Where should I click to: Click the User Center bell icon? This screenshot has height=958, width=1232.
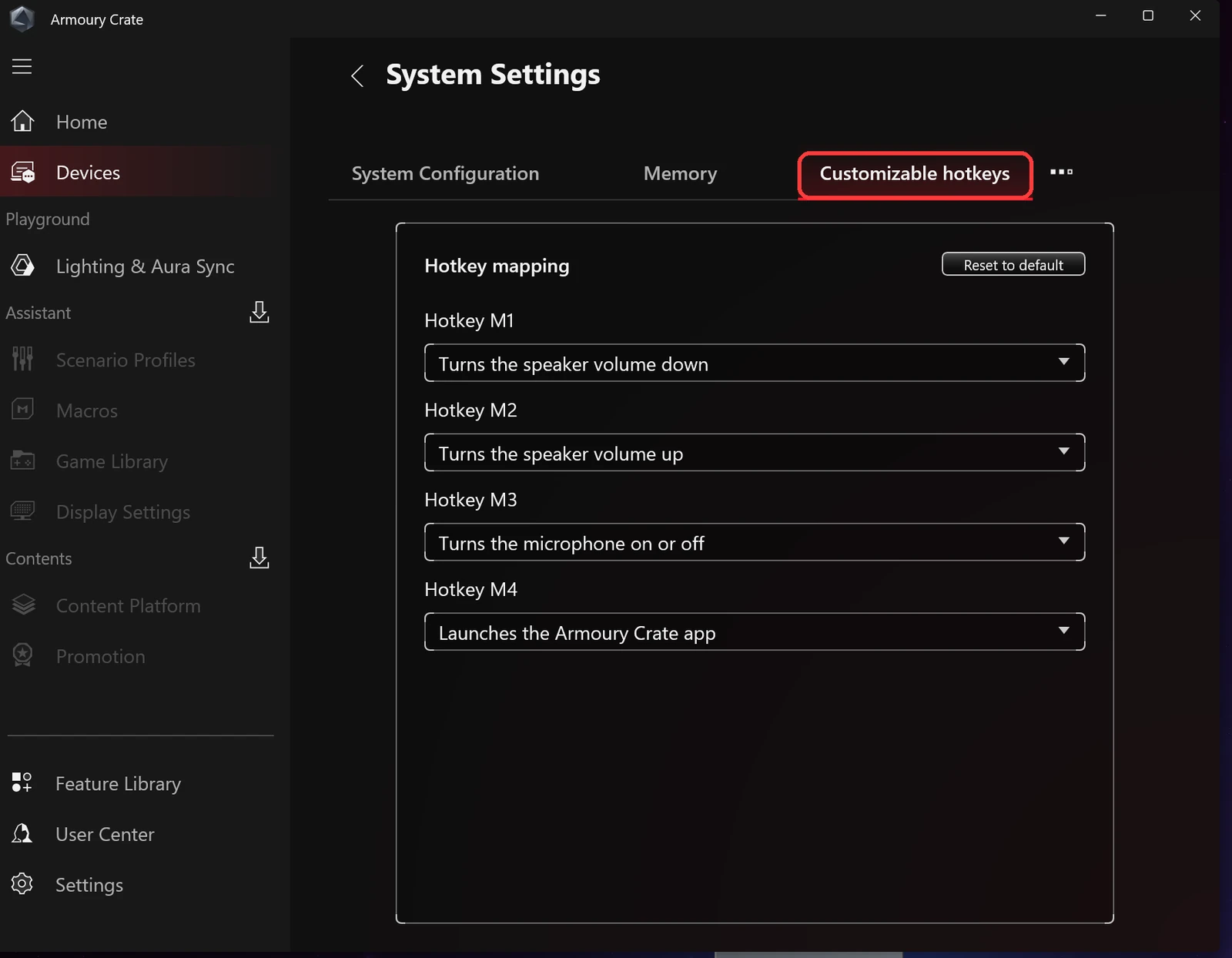[22, 833]
